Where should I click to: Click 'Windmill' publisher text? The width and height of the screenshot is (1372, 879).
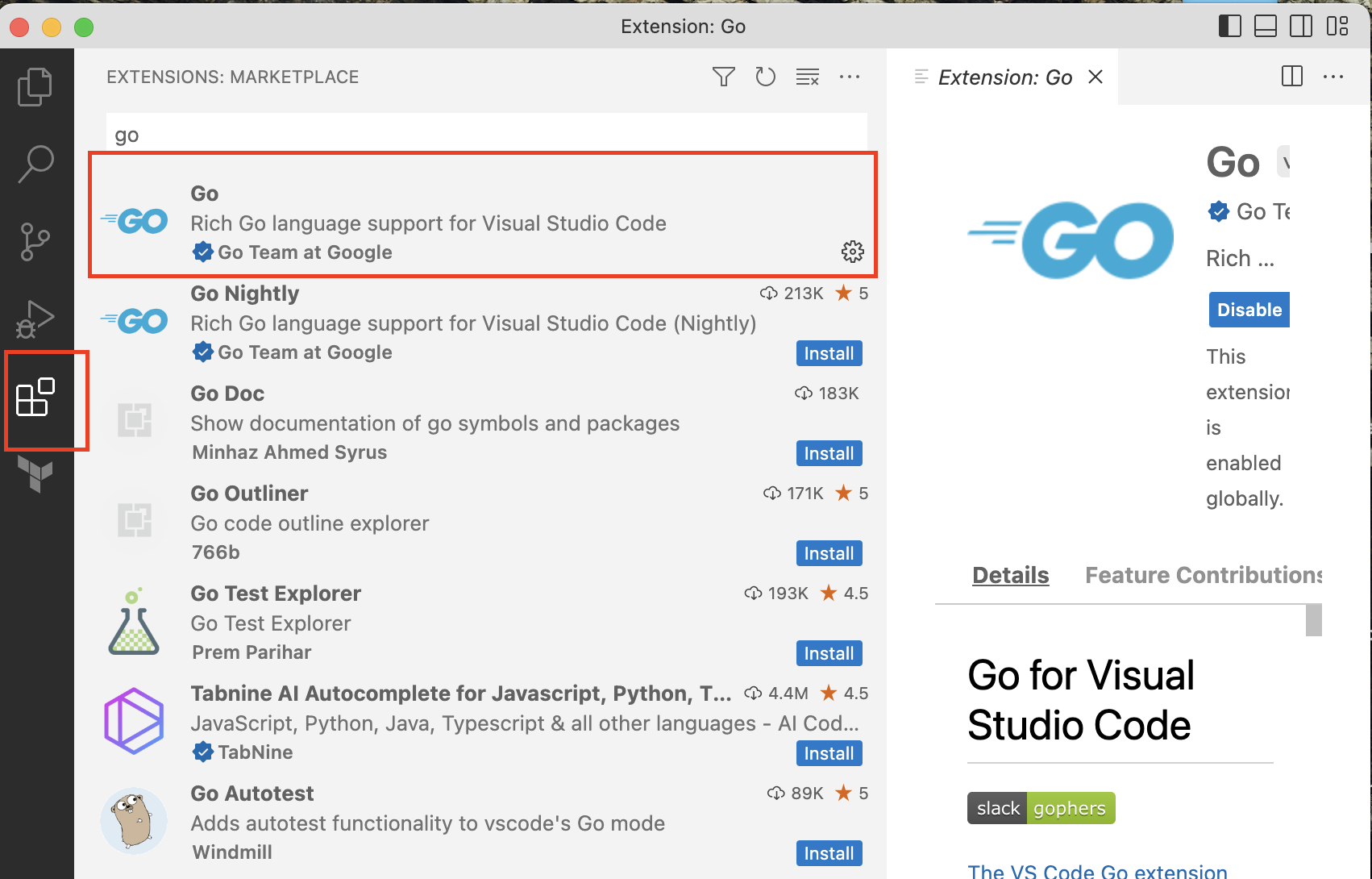232,852
